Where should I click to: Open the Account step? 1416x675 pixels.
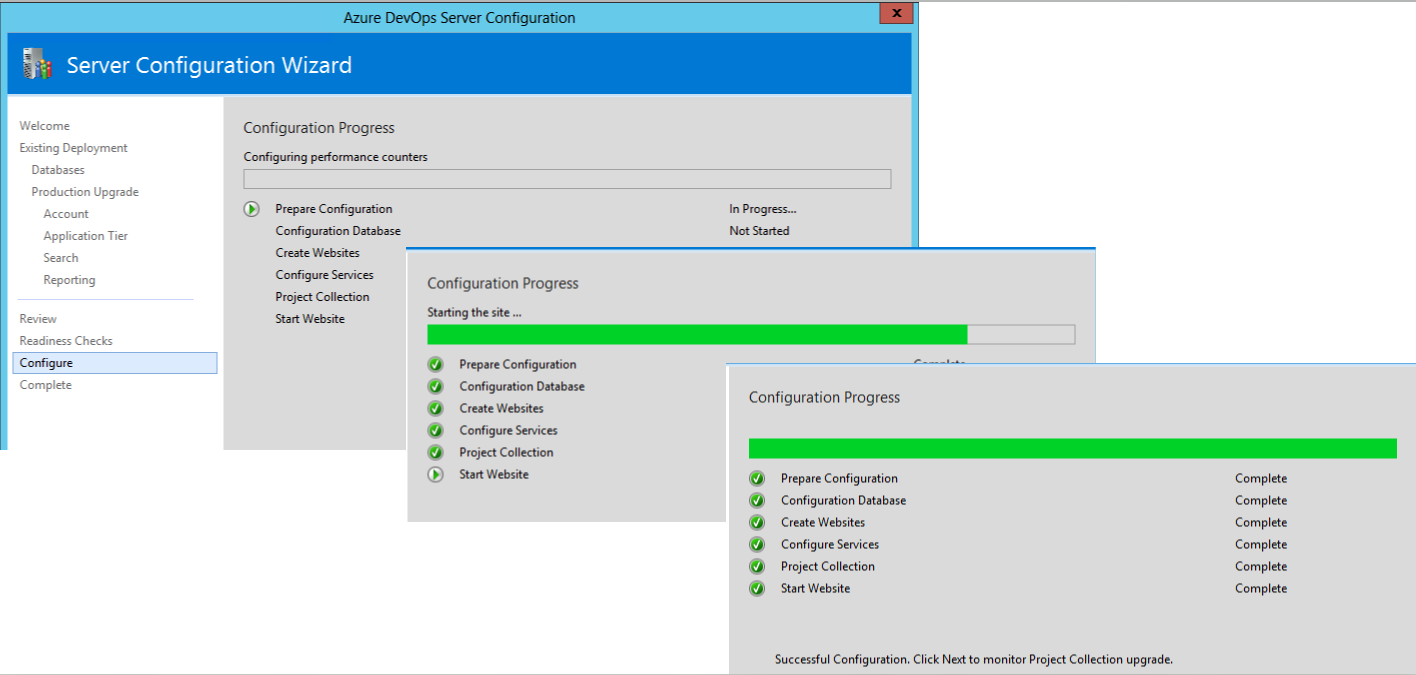pyautogui.click(x=65, y=213)
